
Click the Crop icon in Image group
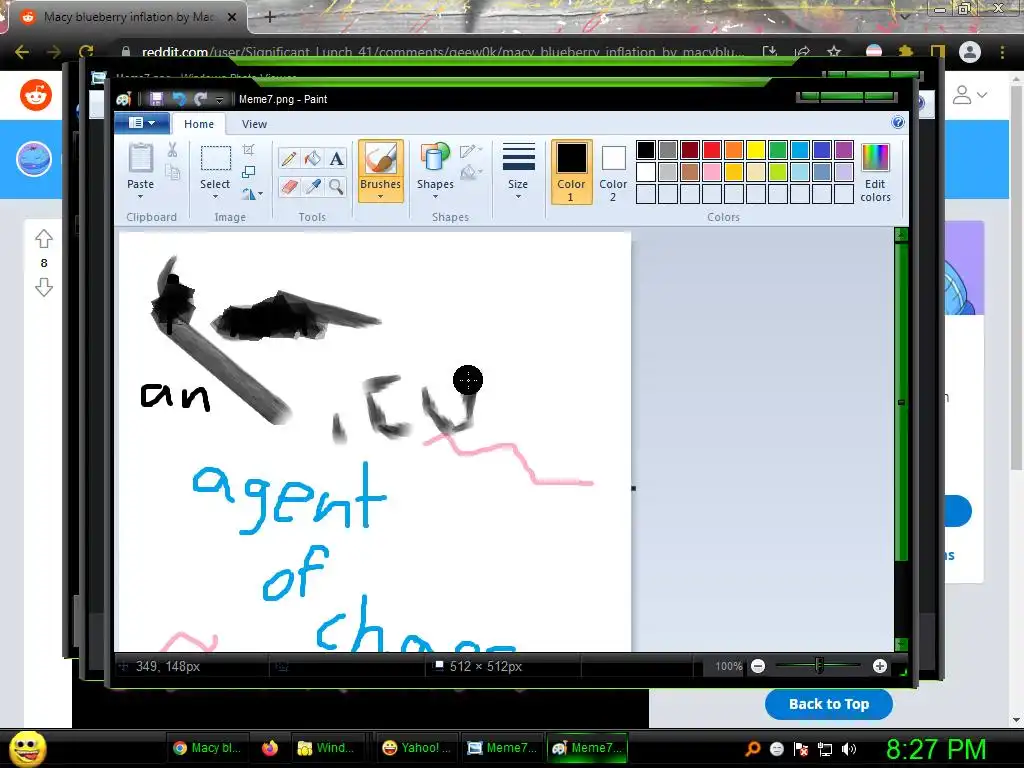(248, 150)
